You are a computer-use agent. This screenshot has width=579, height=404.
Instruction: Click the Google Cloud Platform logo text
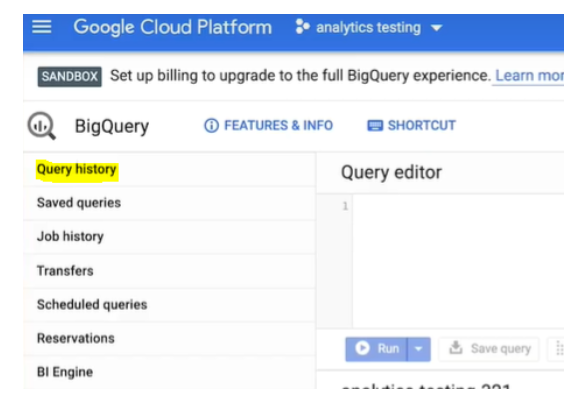point(172,27)
